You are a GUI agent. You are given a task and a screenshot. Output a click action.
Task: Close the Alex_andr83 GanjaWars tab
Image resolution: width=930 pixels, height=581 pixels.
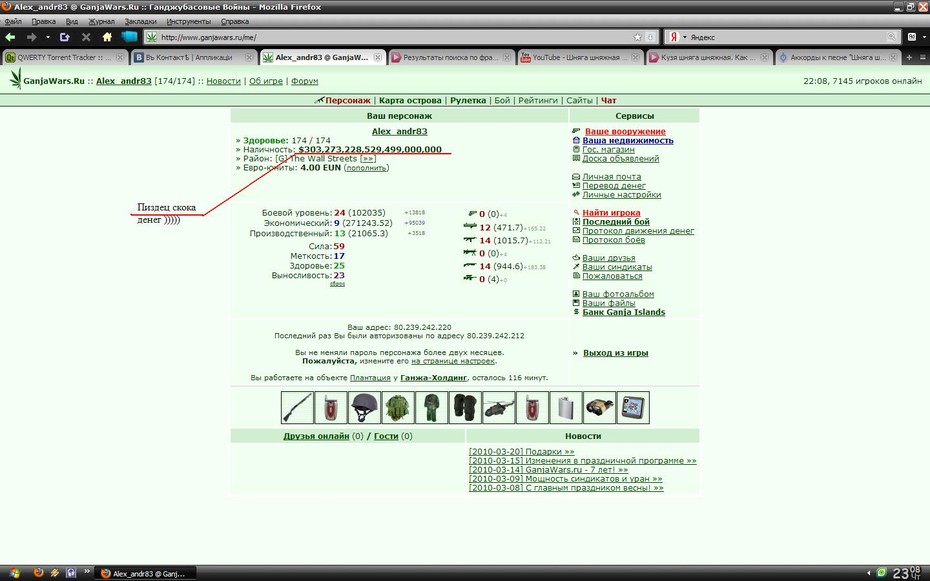[x=377, y=58]
